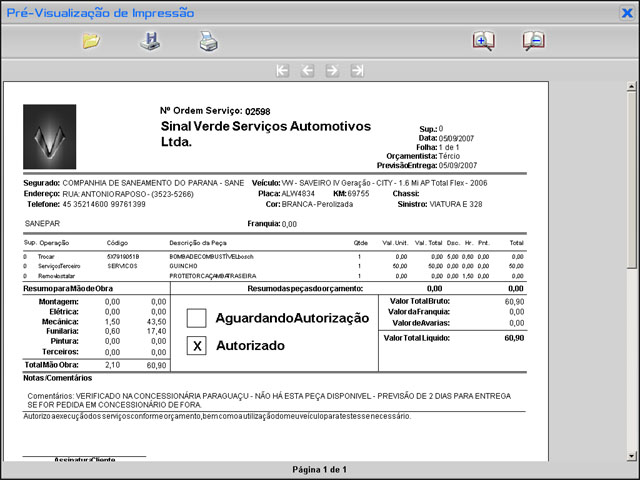Click the scrollbar down arrow

(x=631, y=456)
